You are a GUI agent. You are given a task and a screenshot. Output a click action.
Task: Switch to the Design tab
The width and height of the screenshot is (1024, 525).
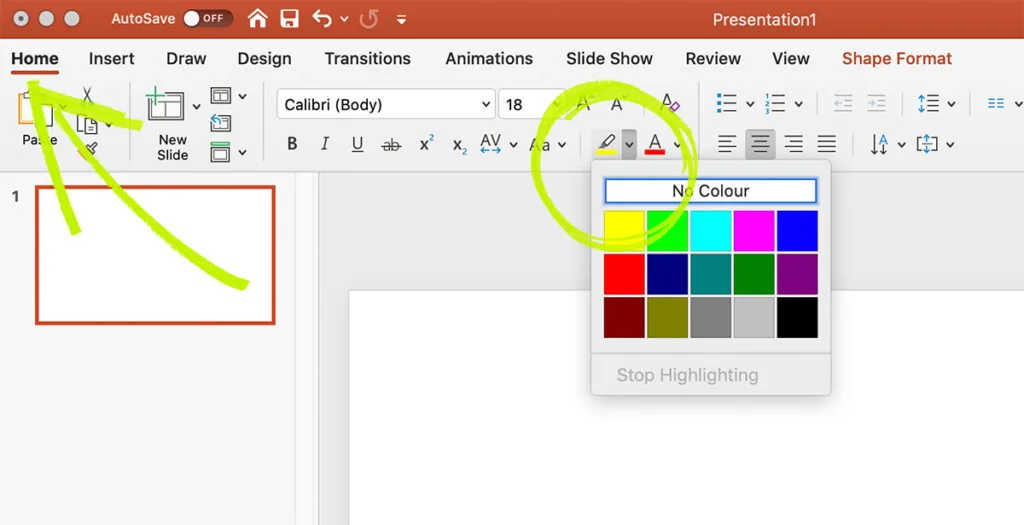click(264, 59)
